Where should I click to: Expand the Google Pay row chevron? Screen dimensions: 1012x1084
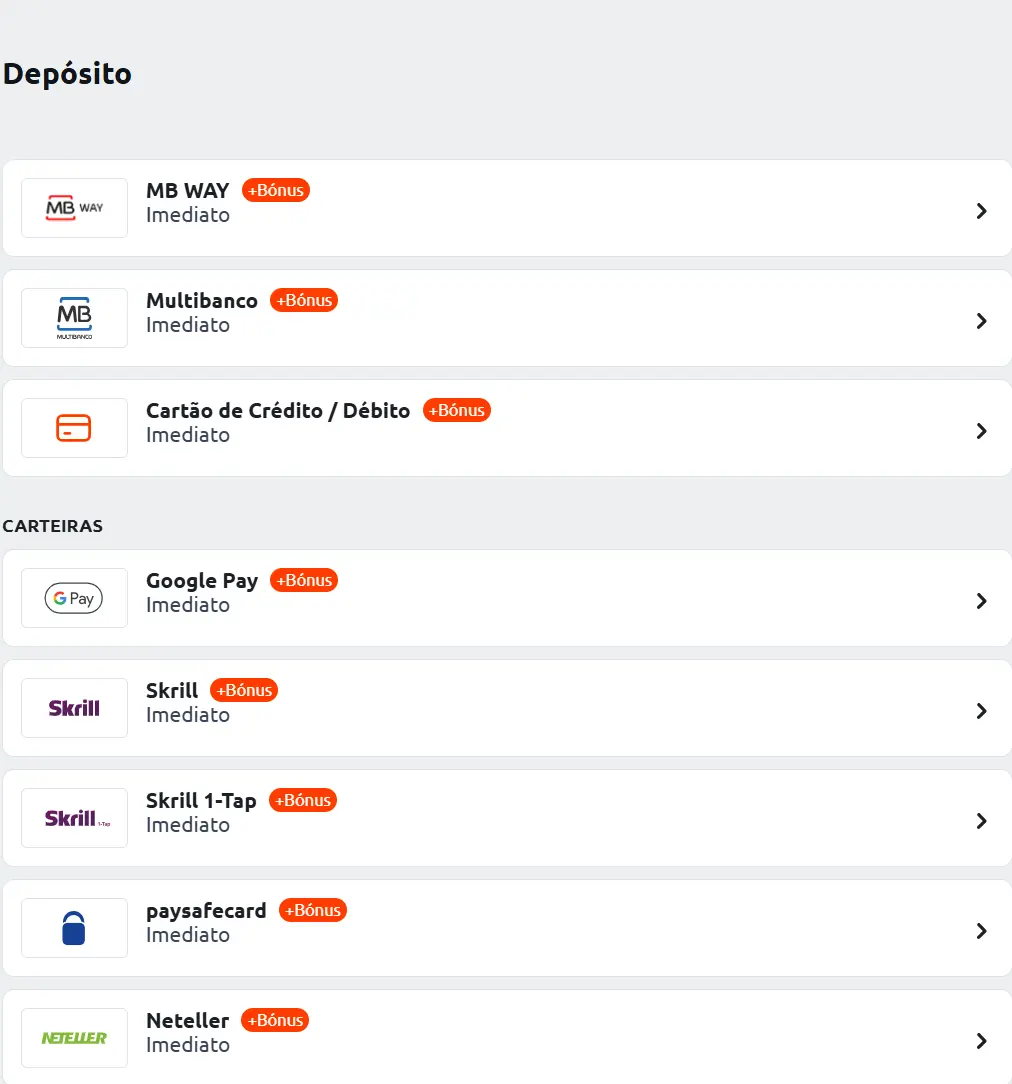pyautogui.click(x=981, y=601)
